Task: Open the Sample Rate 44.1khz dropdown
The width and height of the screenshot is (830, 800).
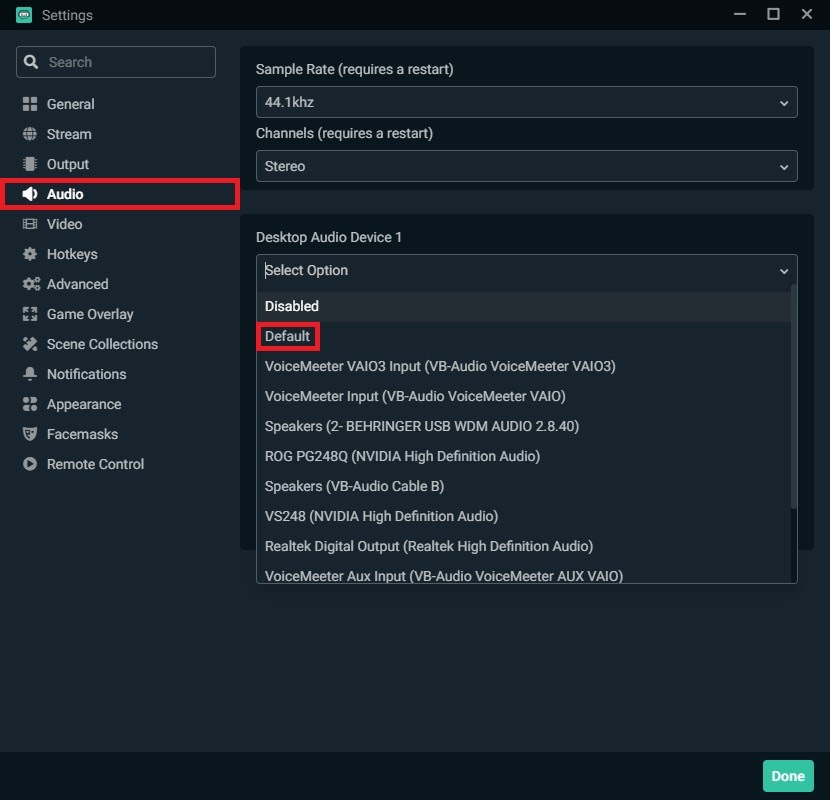Action: point(527,102)
